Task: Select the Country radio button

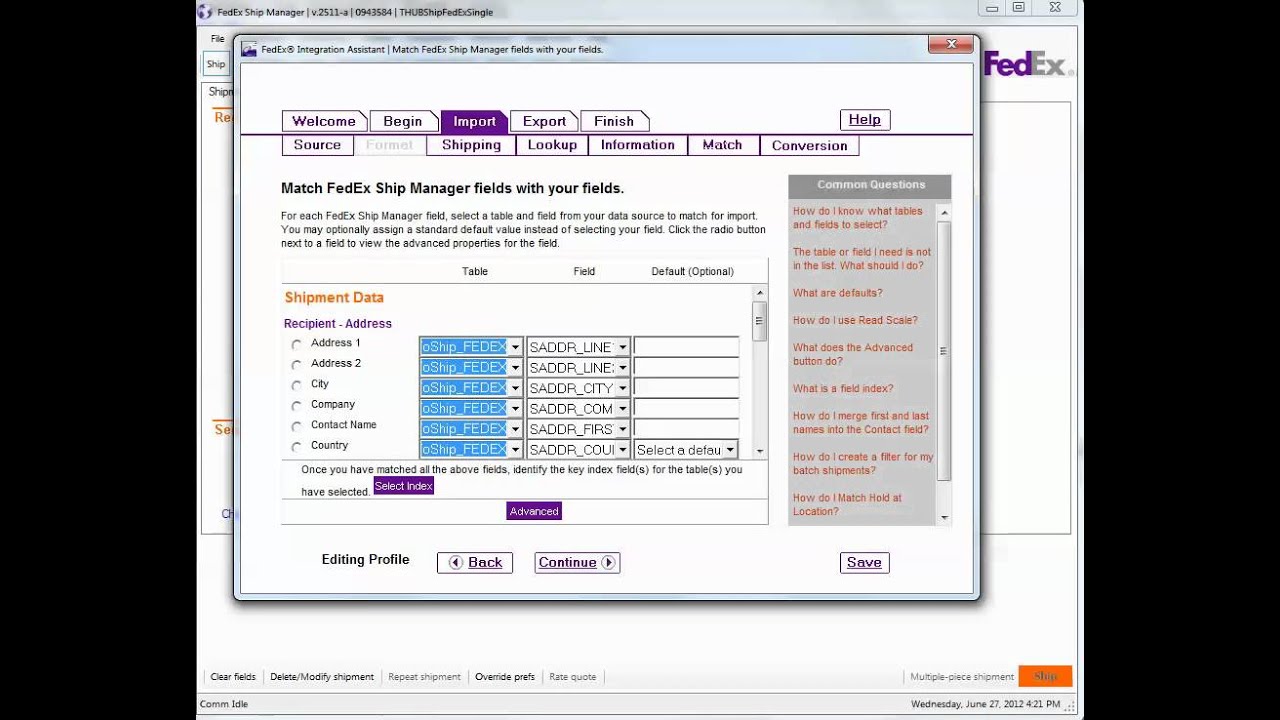Action: point(296,447)
